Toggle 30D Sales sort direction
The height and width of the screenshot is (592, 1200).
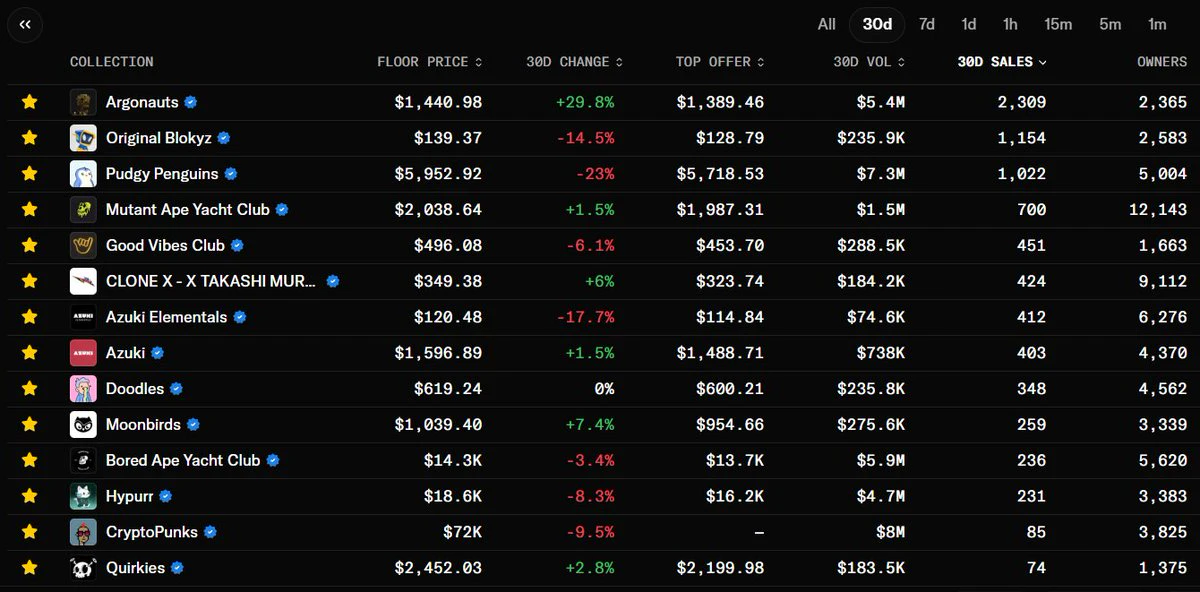click(1002, 62)
